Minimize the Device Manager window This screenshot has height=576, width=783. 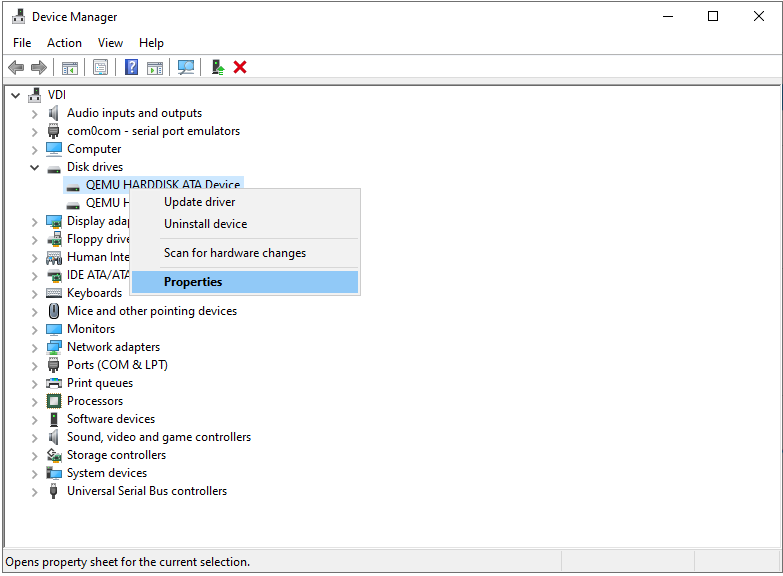[x=668, y=16]
